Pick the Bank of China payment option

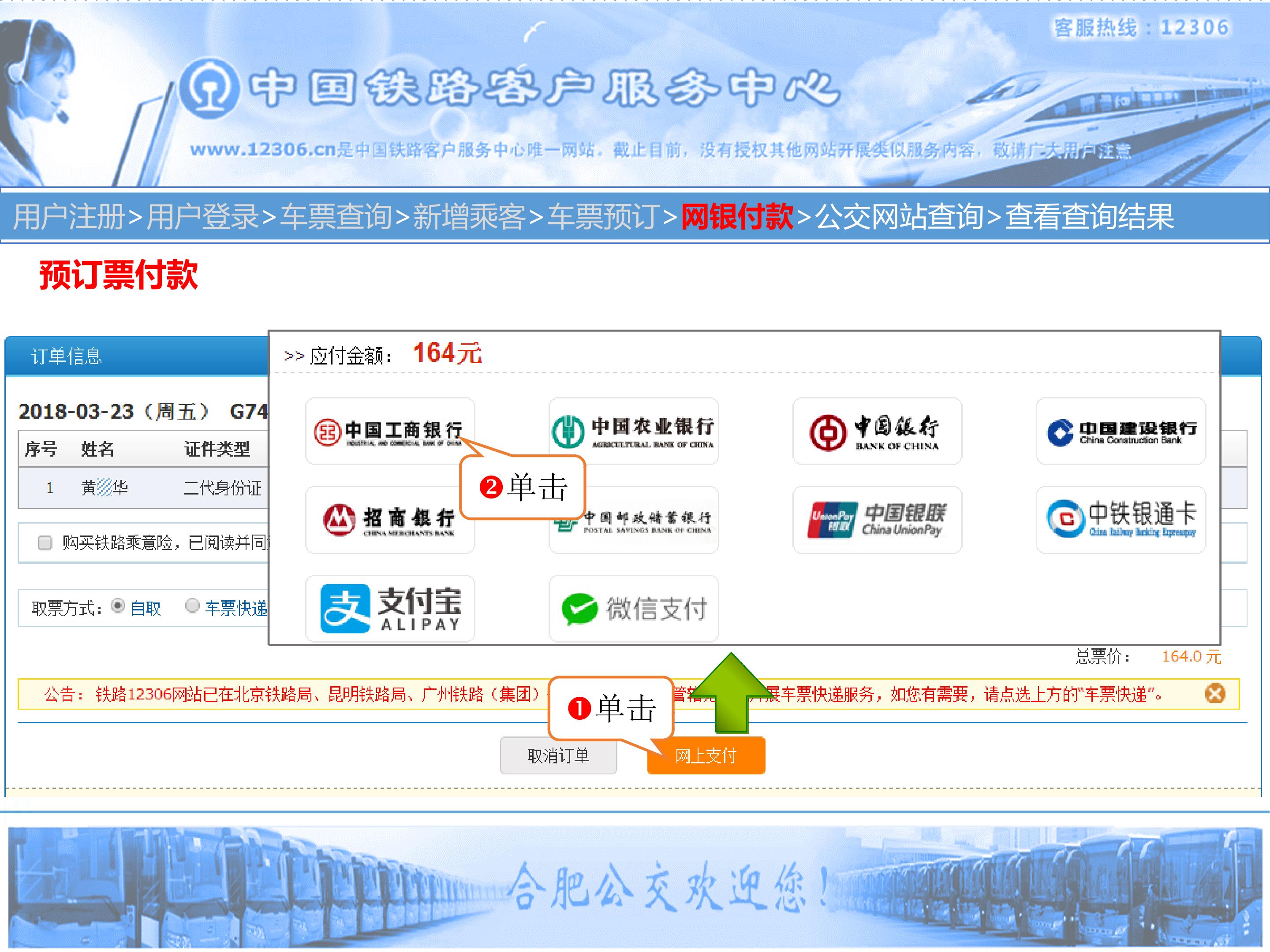[x=877, y=431]
